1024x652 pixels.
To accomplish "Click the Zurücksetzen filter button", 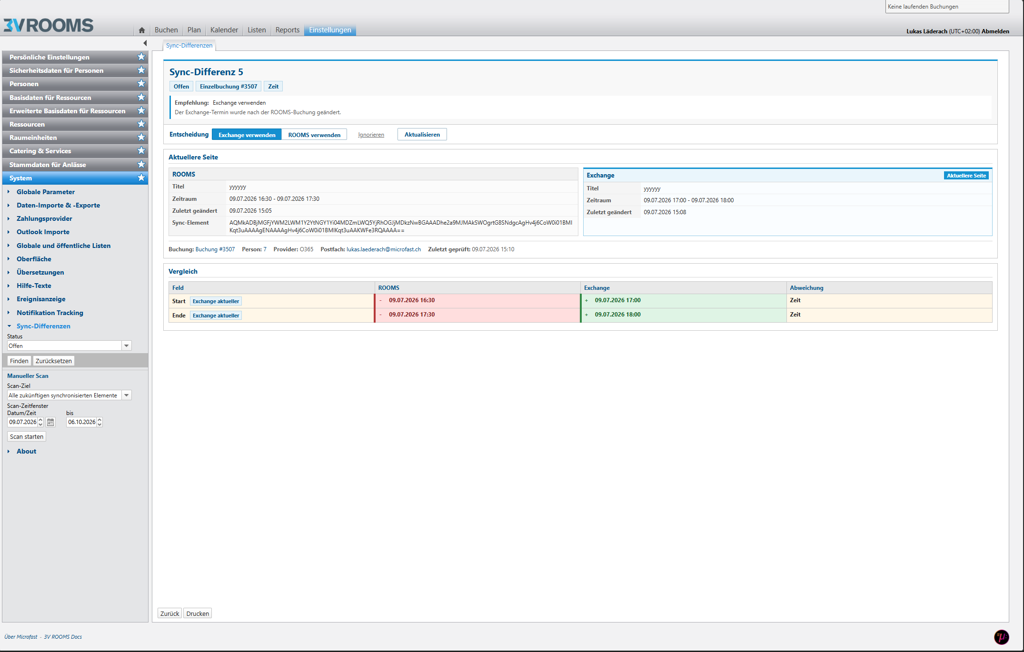I will pyautogui.click(x=54, y=361).
